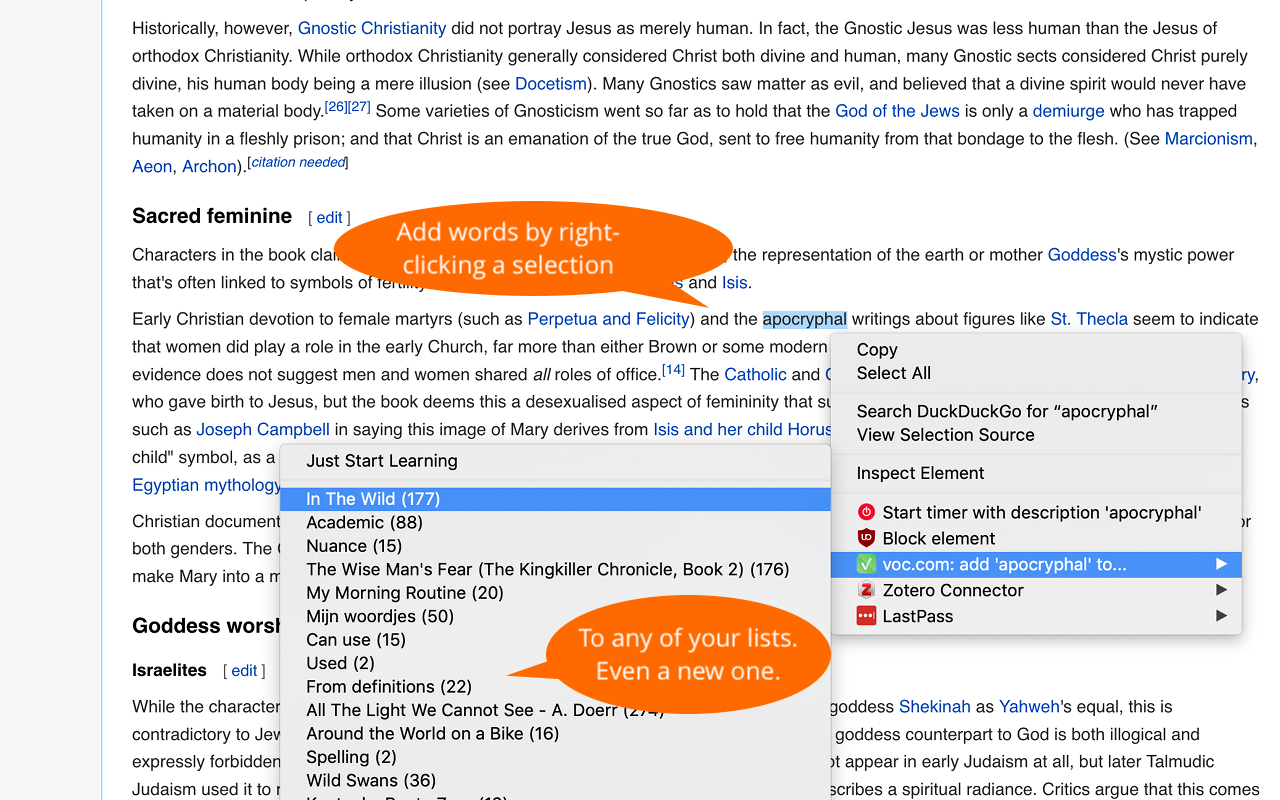Expand the Zotero Connector submenu arrow
This screenshot has height=800, width=1280.
[1221, 590]
